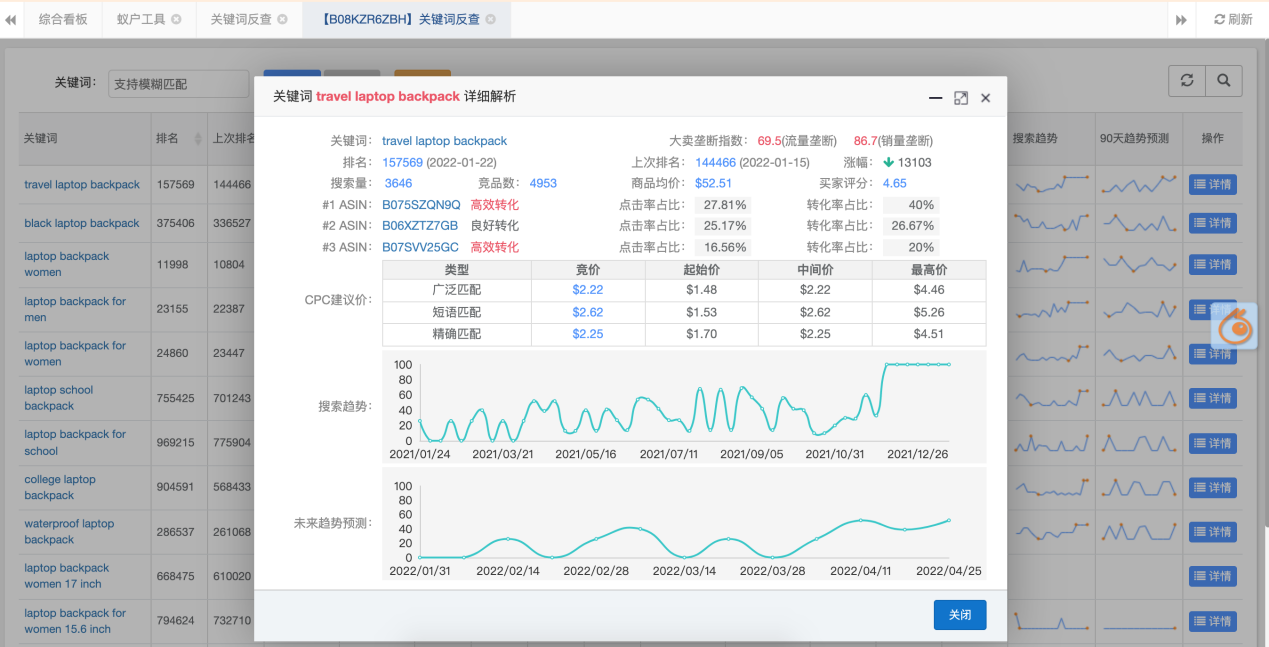Open 详情 for laptop backpack women row
Image resolution: width=1269 pixels, height=647 pixels.
click(1211, 265)
